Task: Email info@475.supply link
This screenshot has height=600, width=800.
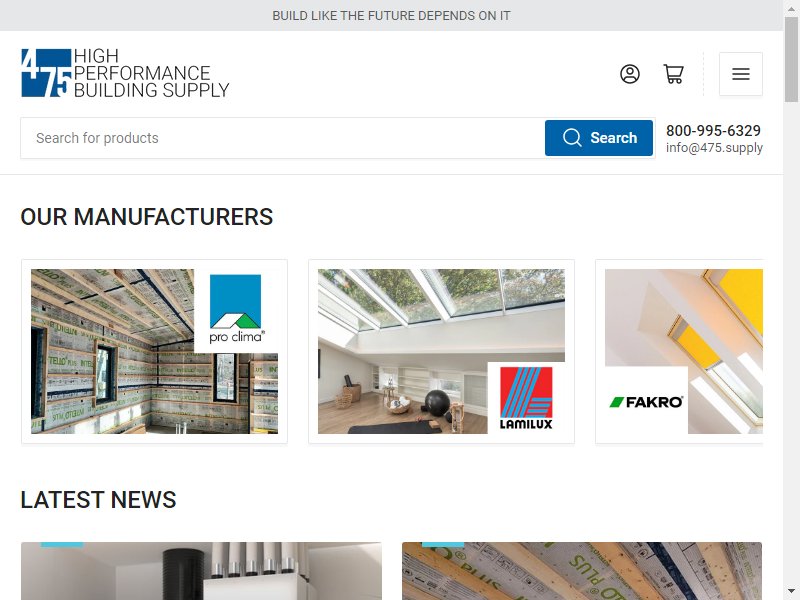Action: tap(714, 147)
